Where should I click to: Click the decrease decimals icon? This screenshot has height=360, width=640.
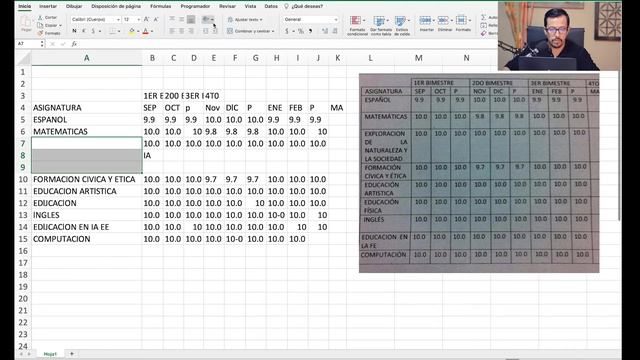[335, 31]
